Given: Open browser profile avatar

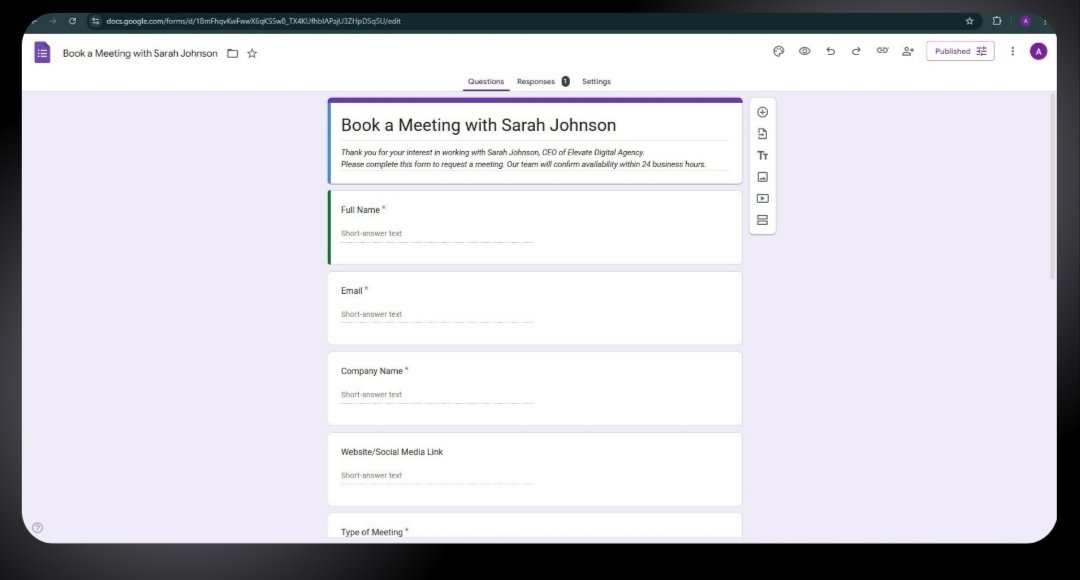Looking at the screenshot, I should pyautogui.click(x=1026, y=21).
